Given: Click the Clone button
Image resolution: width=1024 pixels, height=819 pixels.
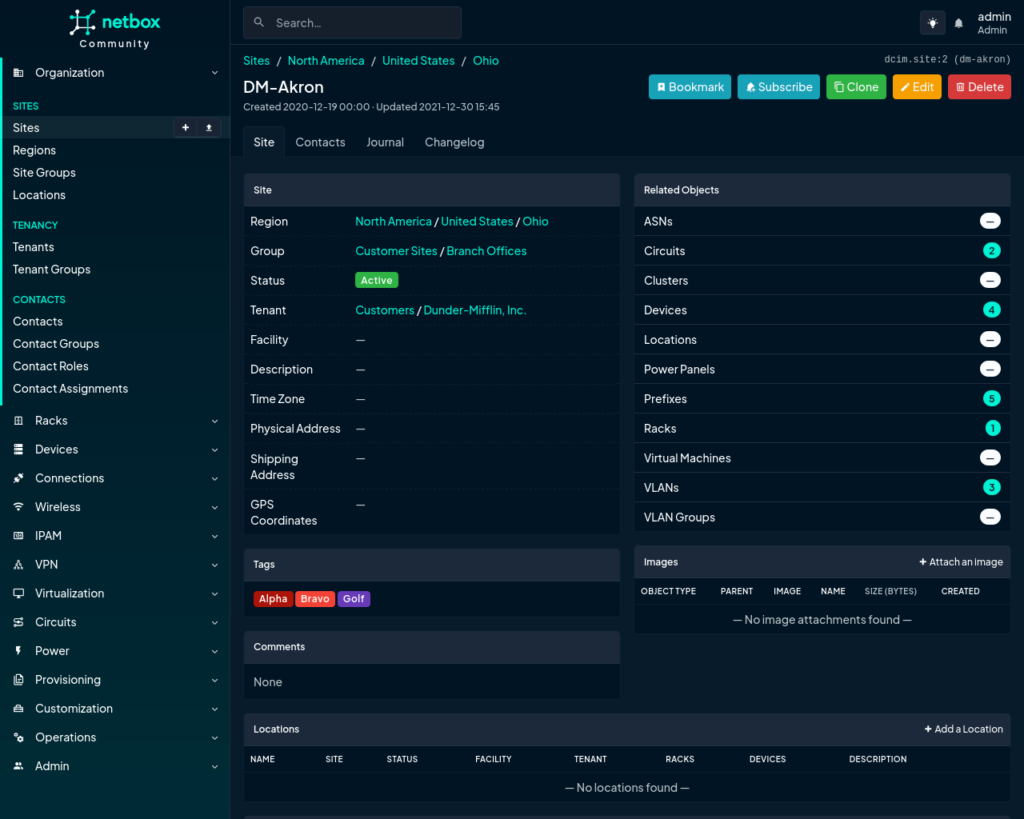Looking at the screenshot, I should coord(856,87).
